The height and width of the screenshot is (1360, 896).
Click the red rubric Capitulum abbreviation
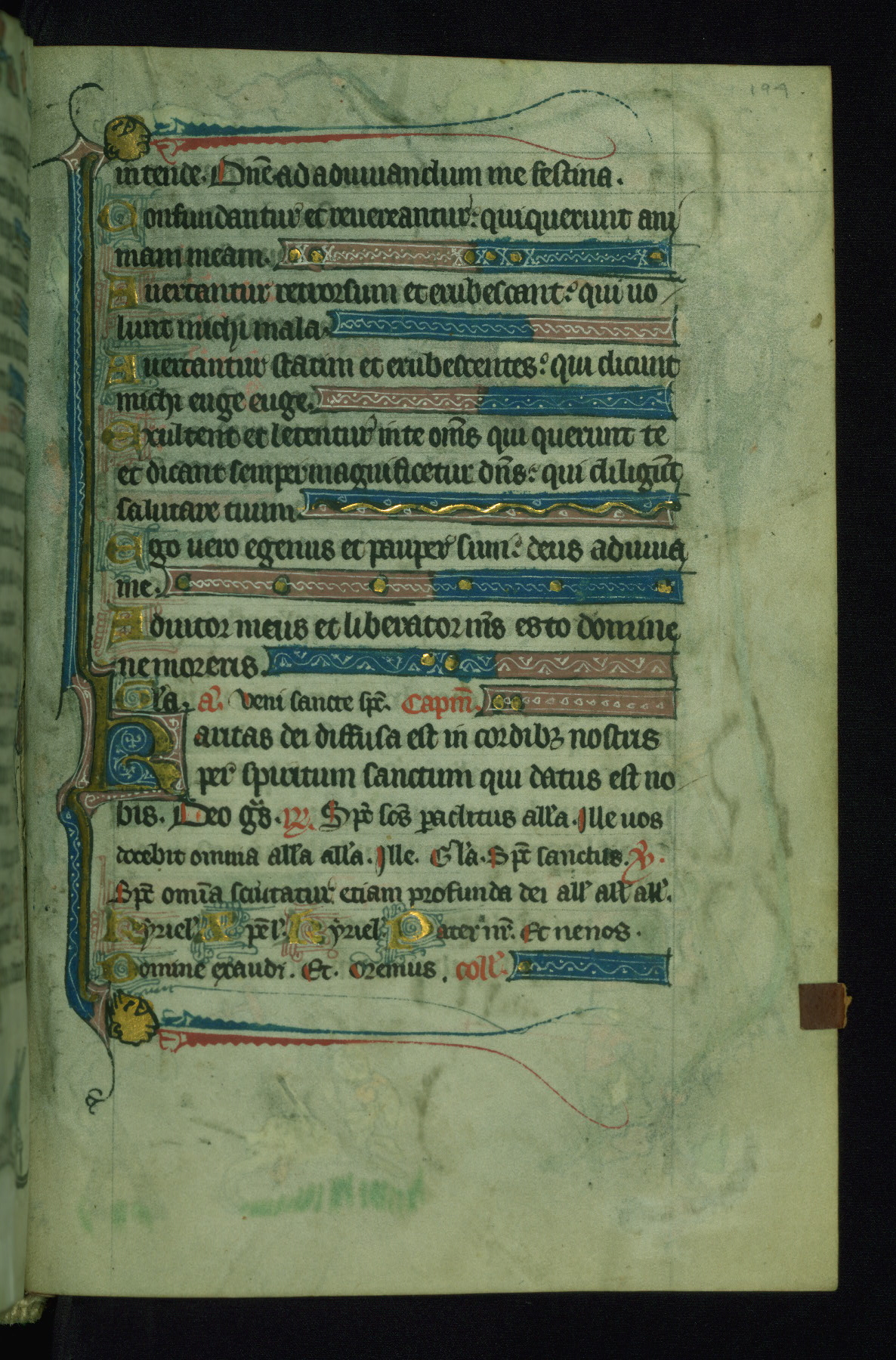pyautogui.click(x=440, y=704)
